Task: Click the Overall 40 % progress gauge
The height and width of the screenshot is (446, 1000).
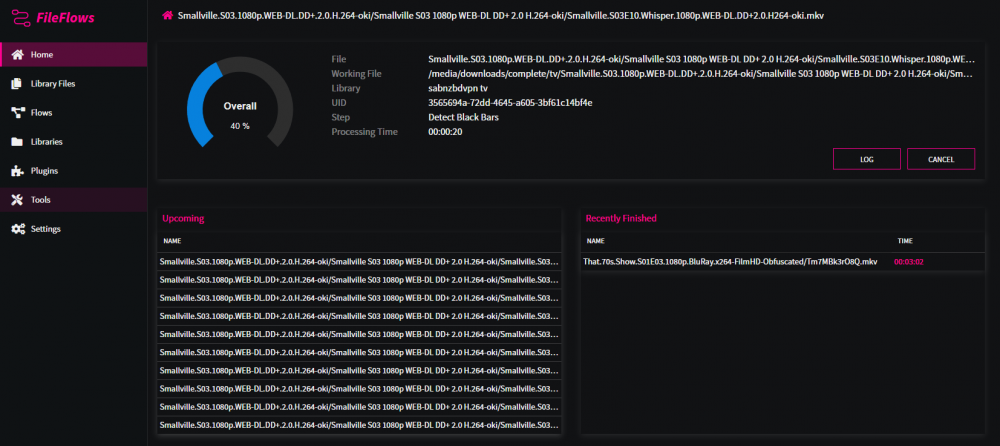Action: pos(240,102)
